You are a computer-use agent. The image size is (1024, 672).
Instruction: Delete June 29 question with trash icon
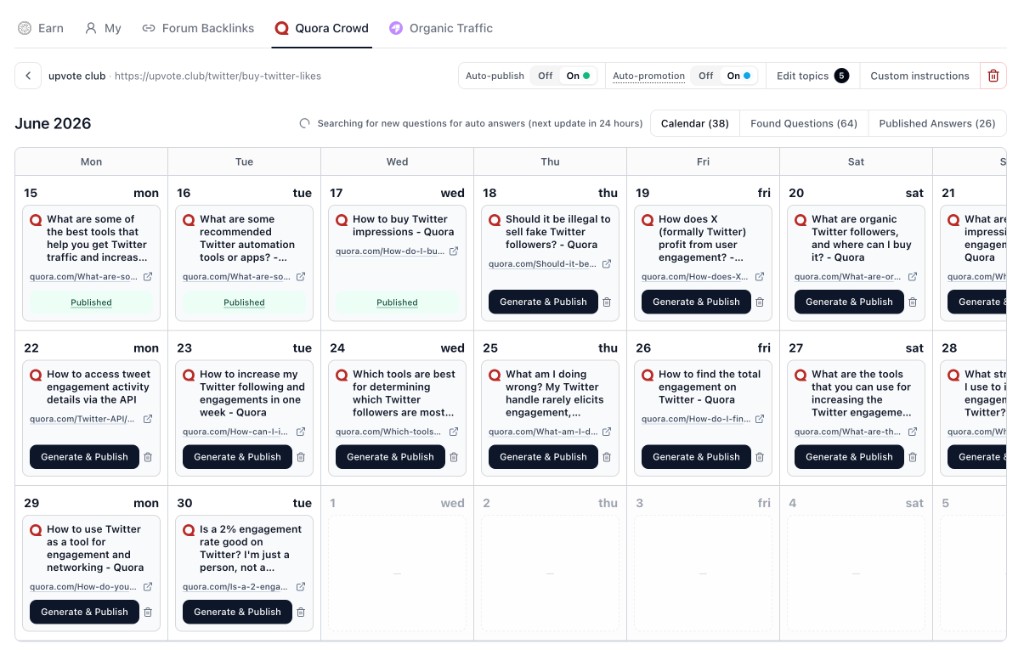click(x=148, y=613)
